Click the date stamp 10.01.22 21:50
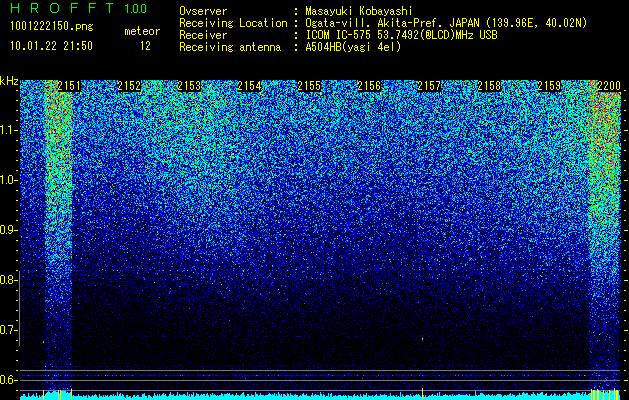629x400 pixels. pyautogui.click(x=51, y=46)
